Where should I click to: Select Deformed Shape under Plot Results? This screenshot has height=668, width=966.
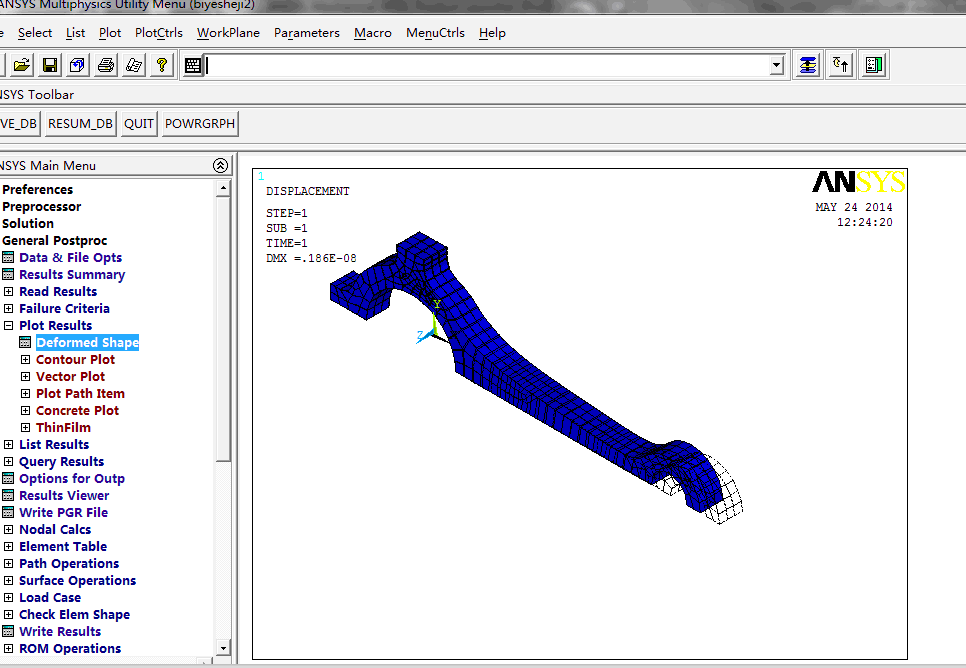(87, 343)
